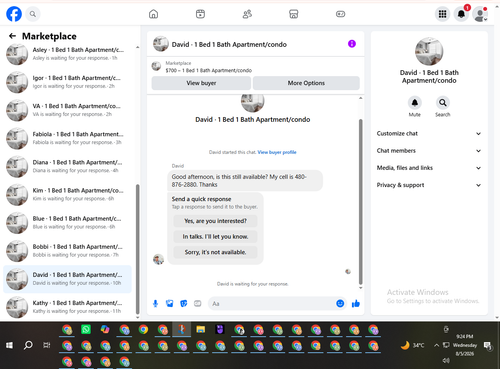Click the purple conversation info icon
The height and width of the screenshot is (369, 500).
coord(352,44)
